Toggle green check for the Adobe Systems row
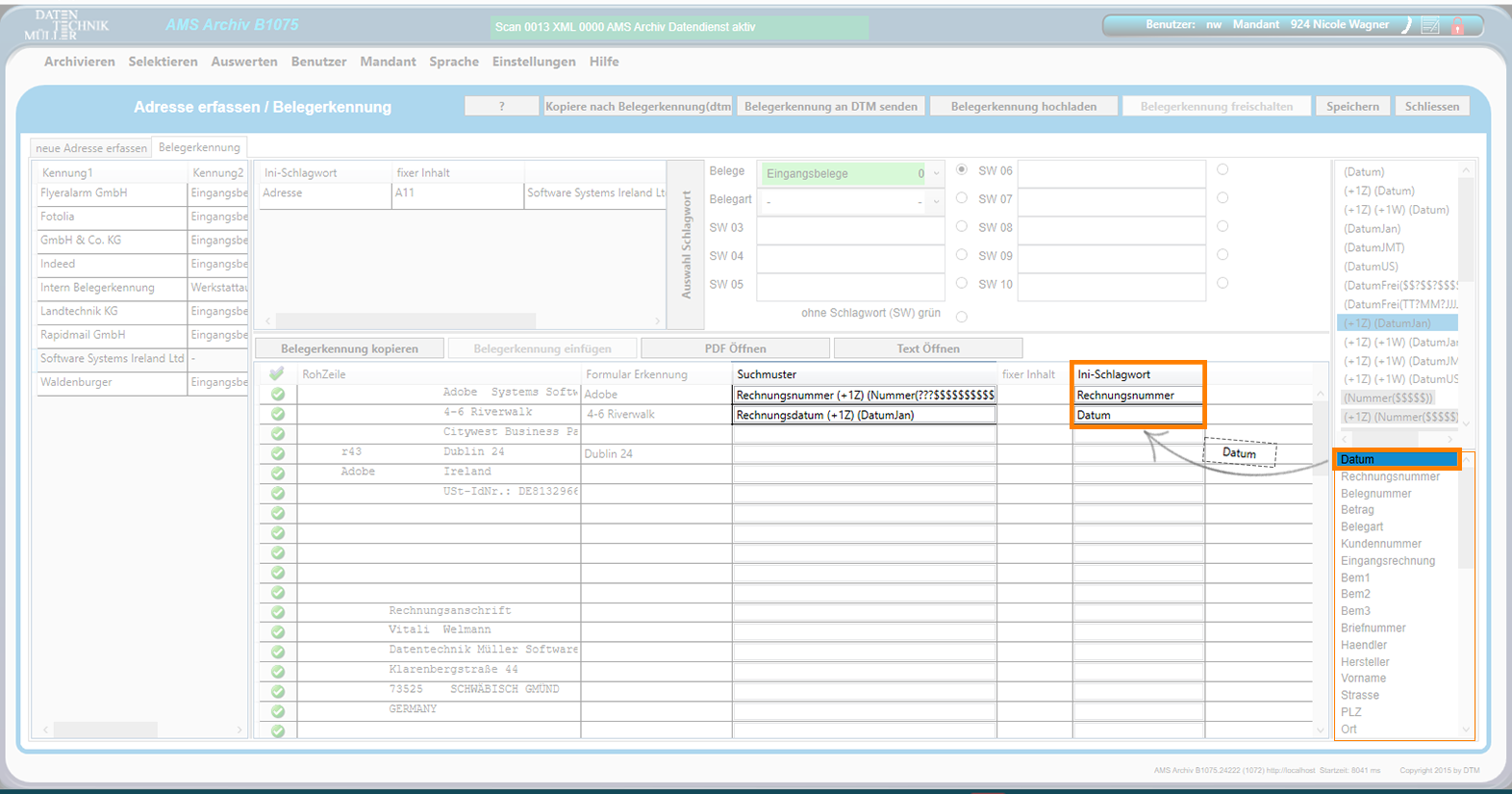Image resolution: width=1512 pixels, height=794 pixels. 278,395
